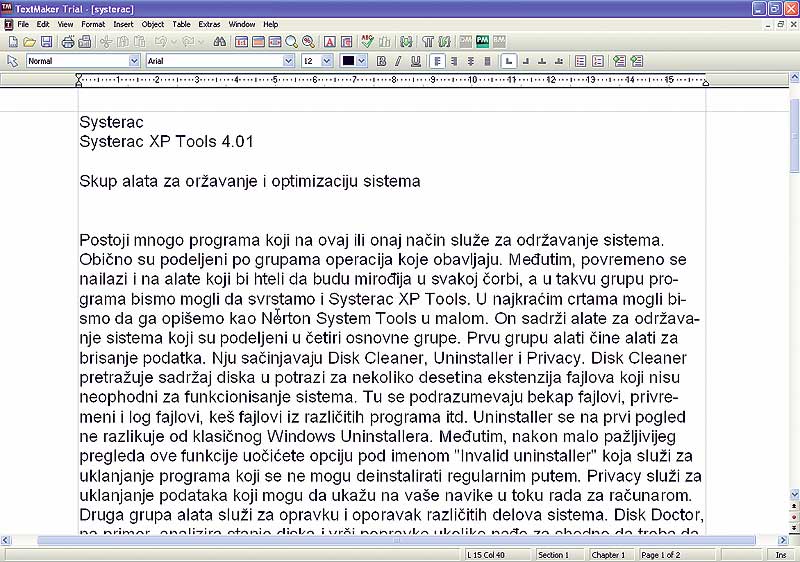Open the thesaurus books icon

384,42
